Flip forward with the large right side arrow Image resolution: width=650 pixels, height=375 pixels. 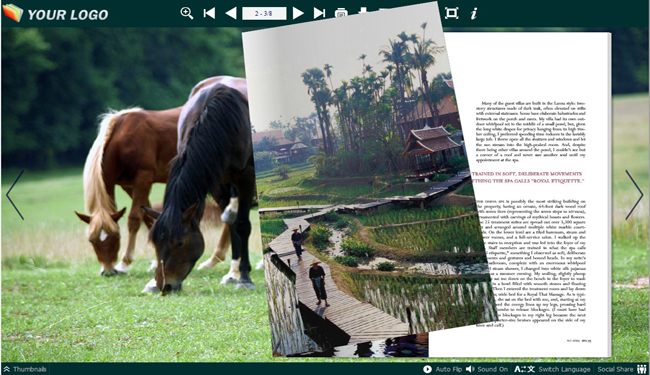click(x=634, y=195)
